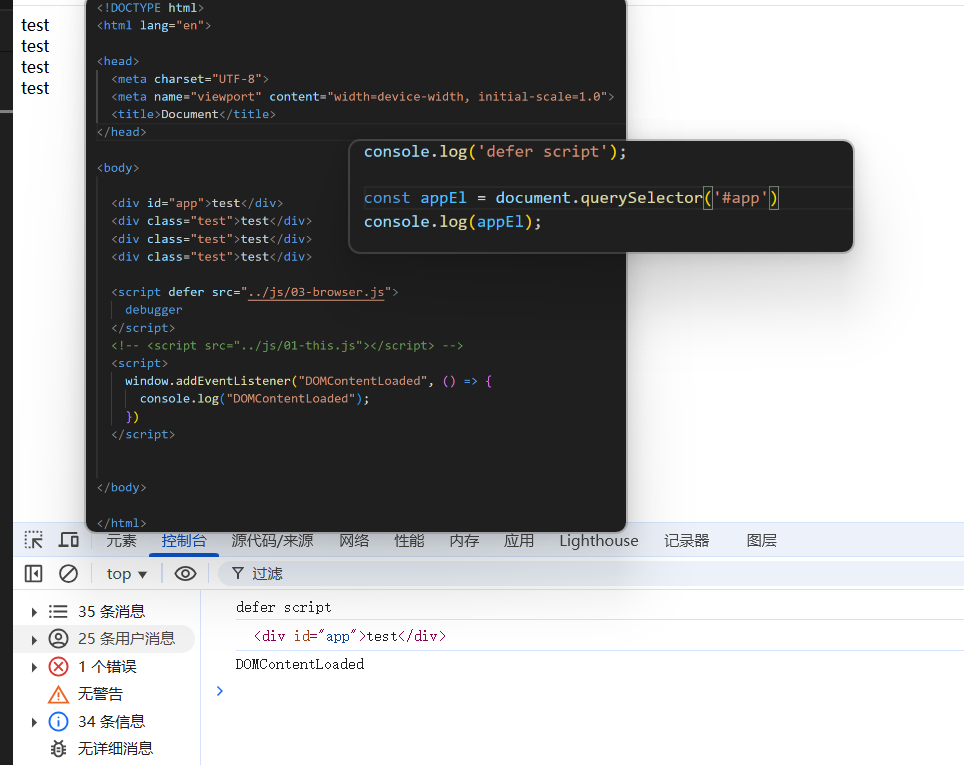964x765 pixels.
Task: Open the Lighthouse tab
Action: pos(599,541)
